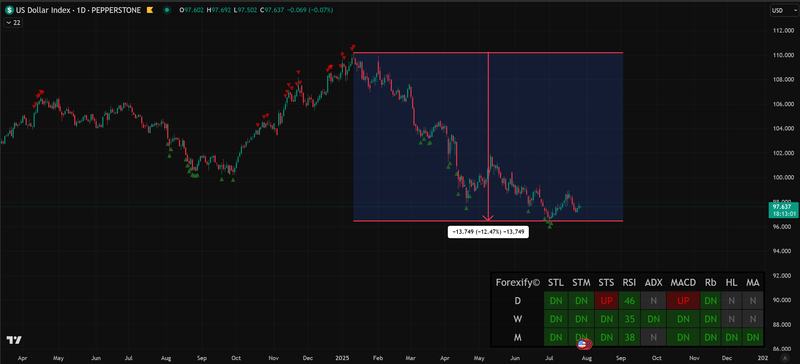The height and width of the screenshot is (364, 800).
Task: Click the W row label in Forexify table
Action: pyautogui.click(x=517, y=319)
